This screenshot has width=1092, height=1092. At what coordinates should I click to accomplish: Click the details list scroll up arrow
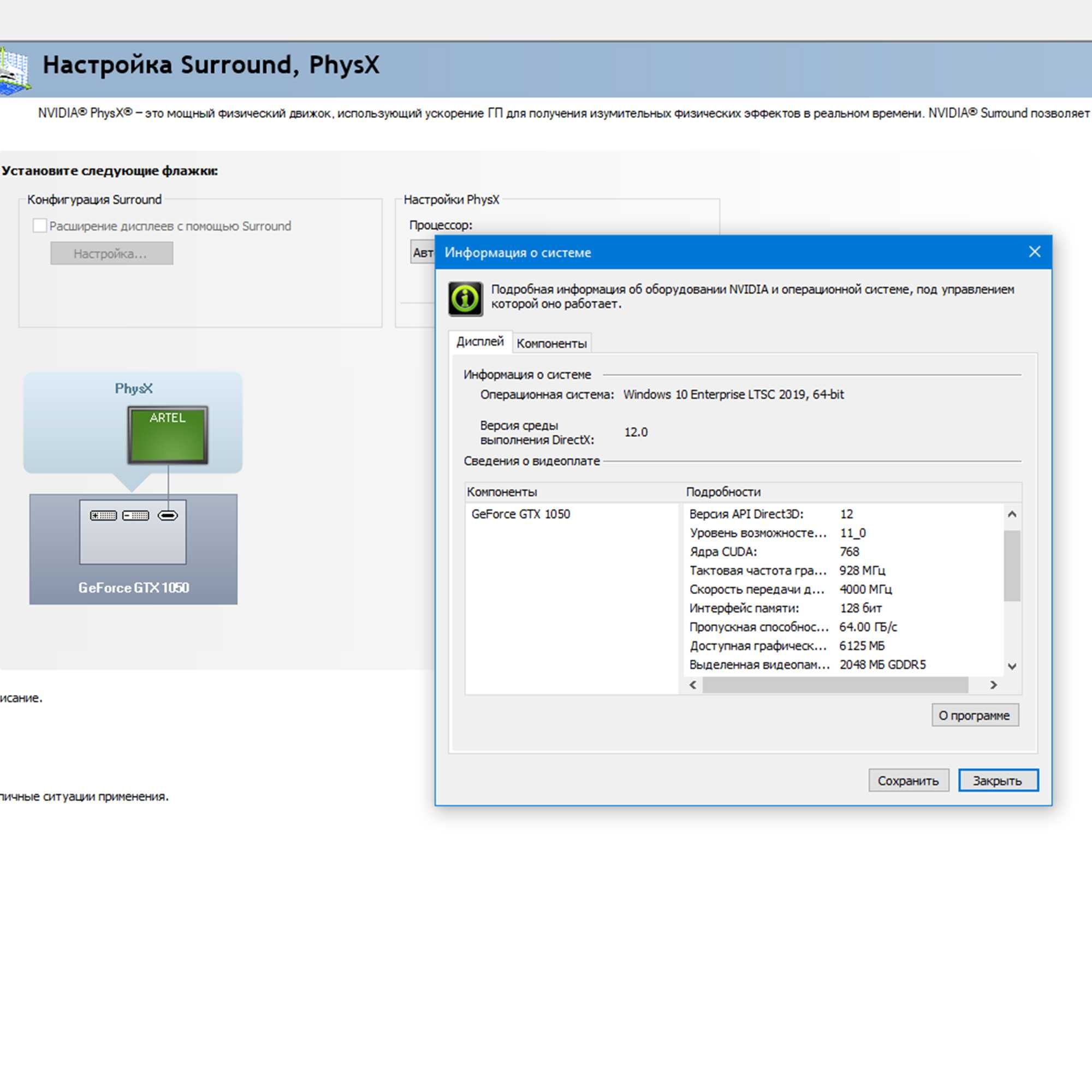[x=1012, y=514]
